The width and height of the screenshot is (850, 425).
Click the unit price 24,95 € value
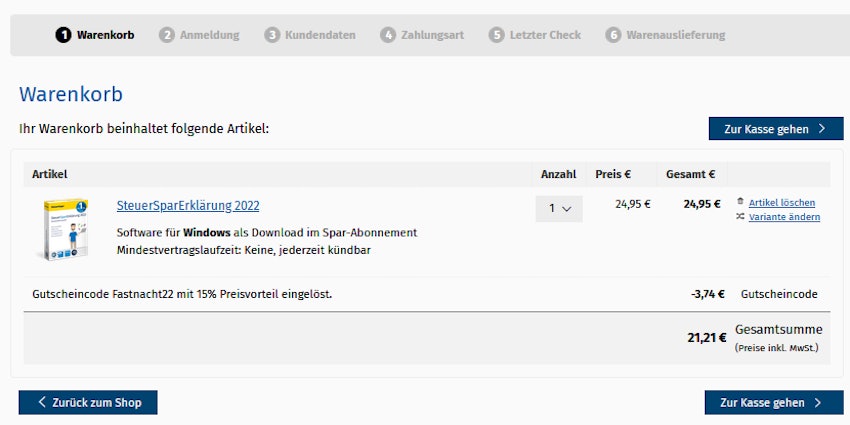pos(633,204)
